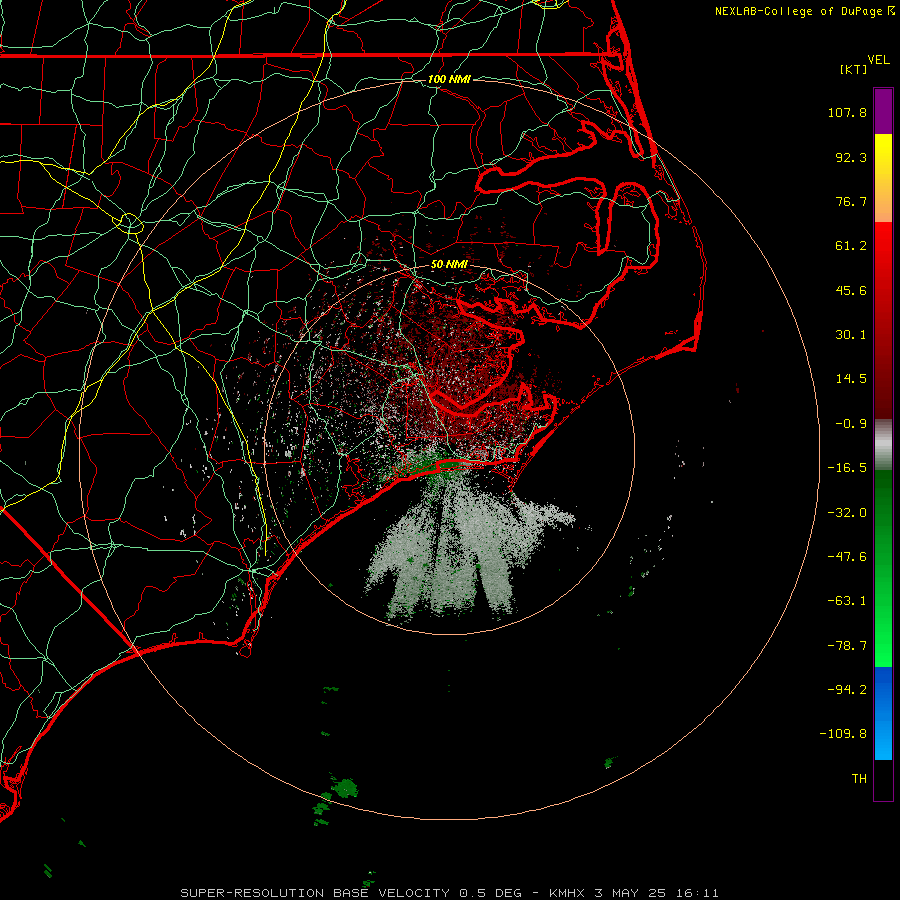Click the 30.1 scale value
The image size is (900, 900).
(x=851, y=335)
